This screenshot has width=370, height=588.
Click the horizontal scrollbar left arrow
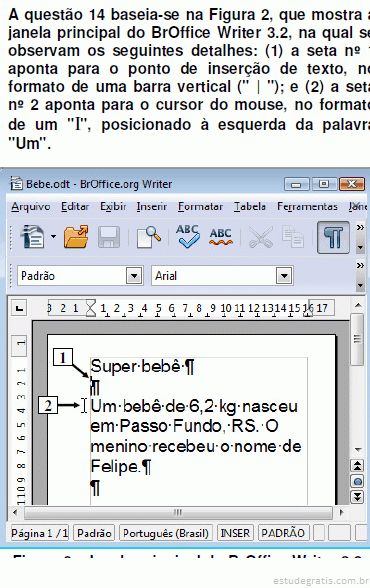click(15, 512)
